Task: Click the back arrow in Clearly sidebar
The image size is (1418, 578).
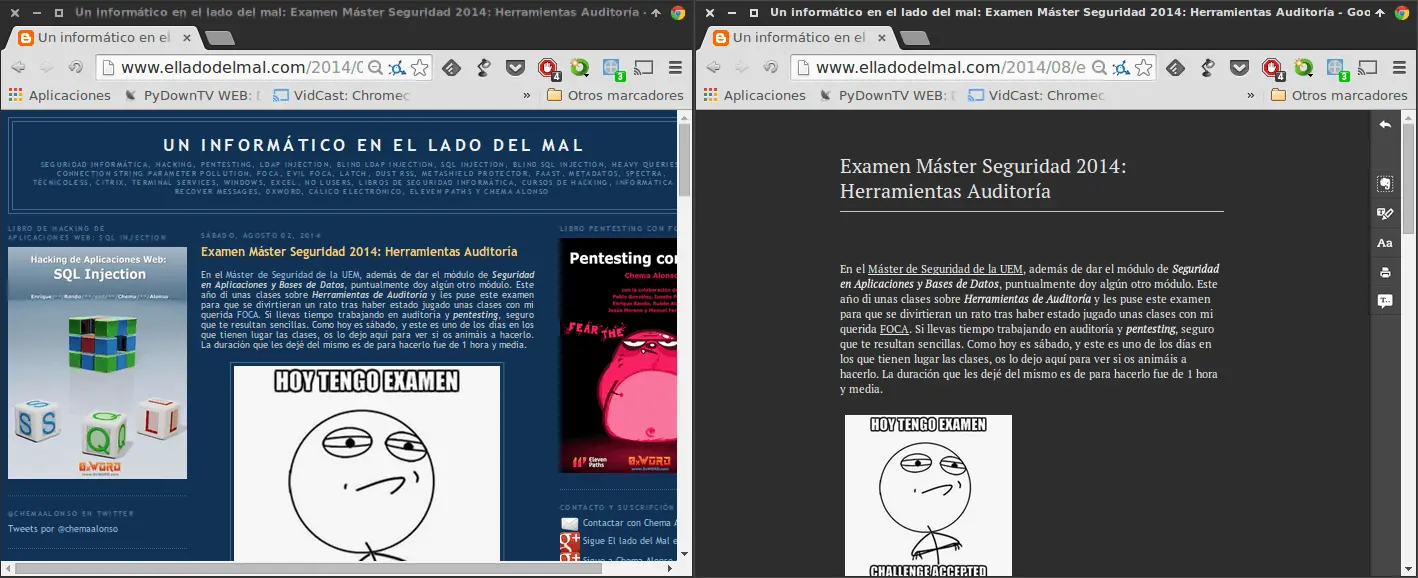Action: point(1385,125)
